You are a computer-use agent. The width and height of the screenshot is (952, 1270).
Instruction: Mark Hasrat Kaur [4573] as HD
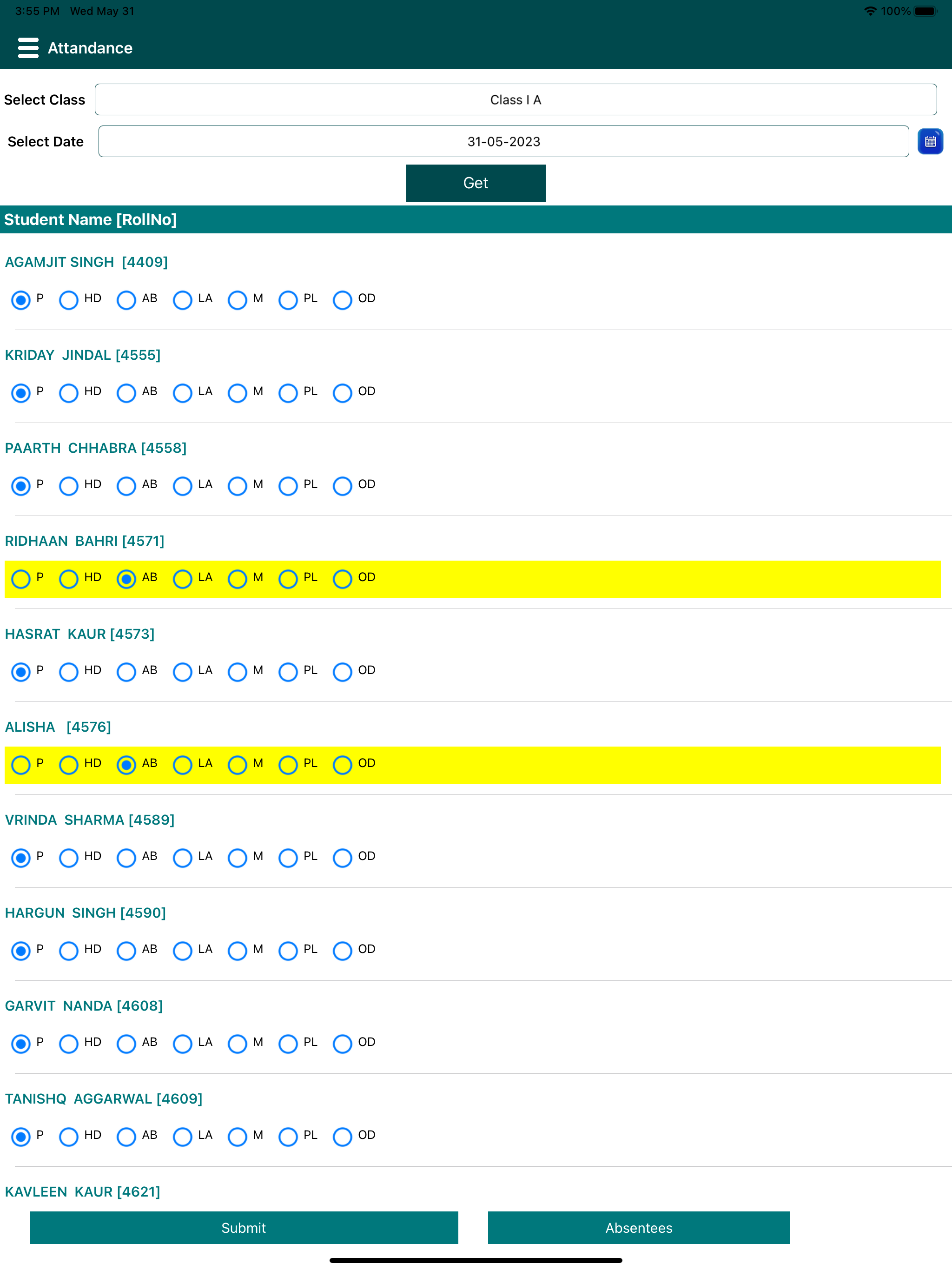[x=68, y=672]
